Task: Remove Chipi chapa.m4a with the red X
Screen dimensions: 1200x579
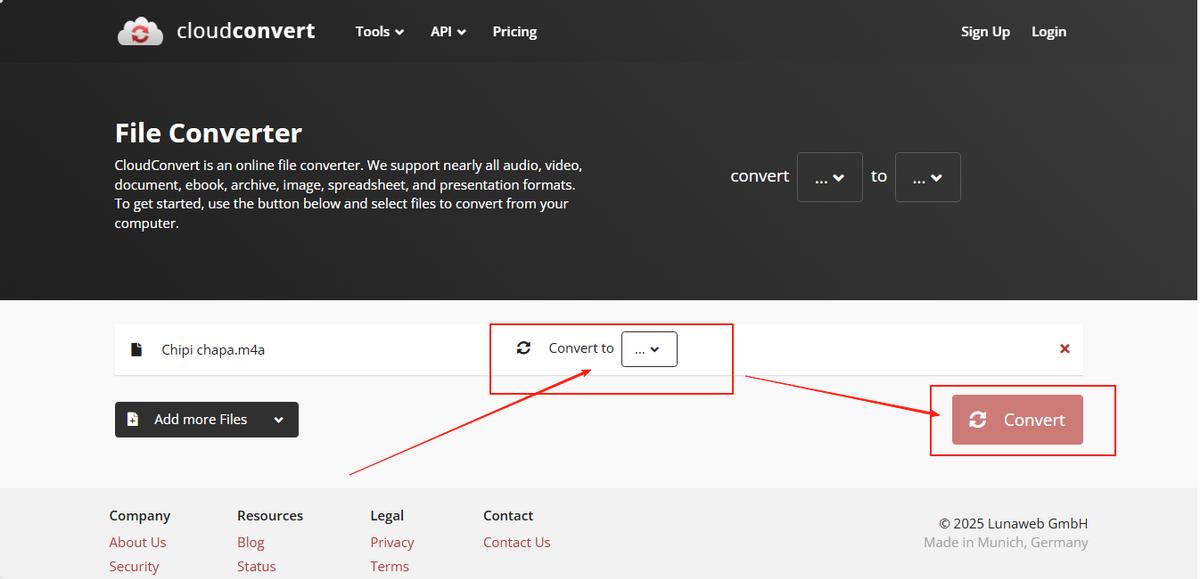Action: tap(1064, 348)
